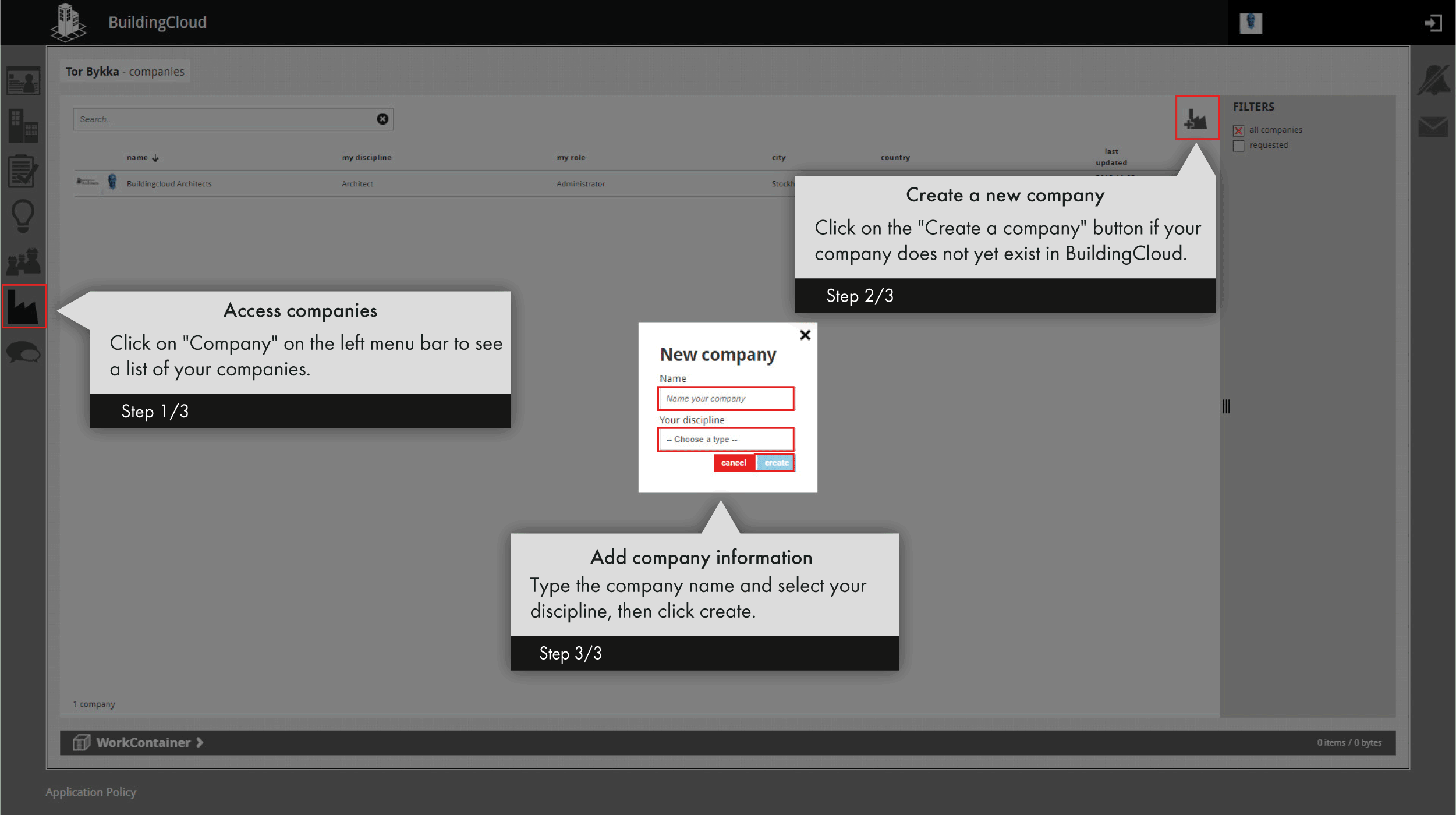1456x815 pixels.
Task: Open the buildings sidebar icon
Action: pos(23,126)
